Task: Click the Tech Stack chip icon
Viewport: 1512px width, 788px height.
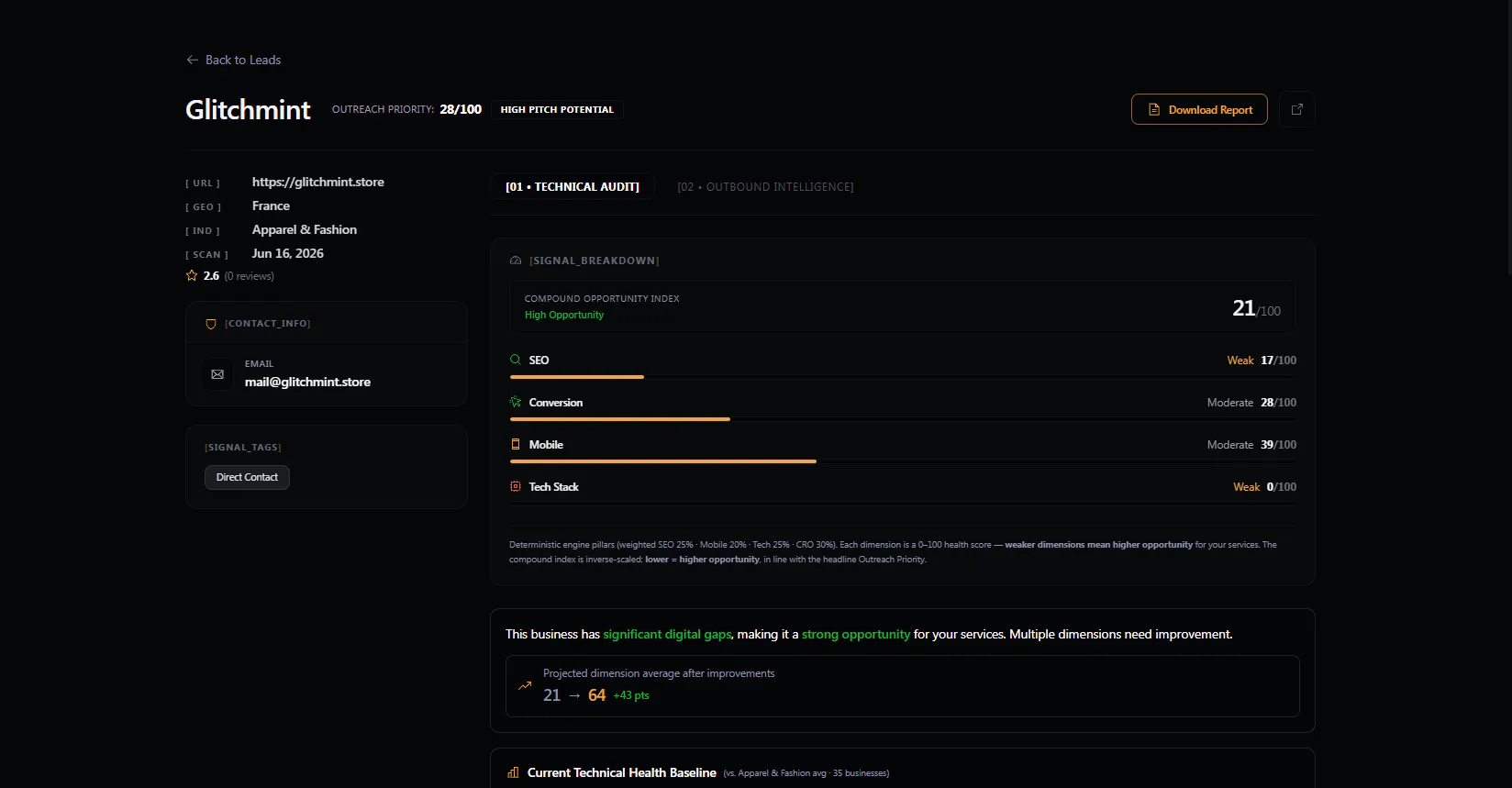Action: coord(516,486)
